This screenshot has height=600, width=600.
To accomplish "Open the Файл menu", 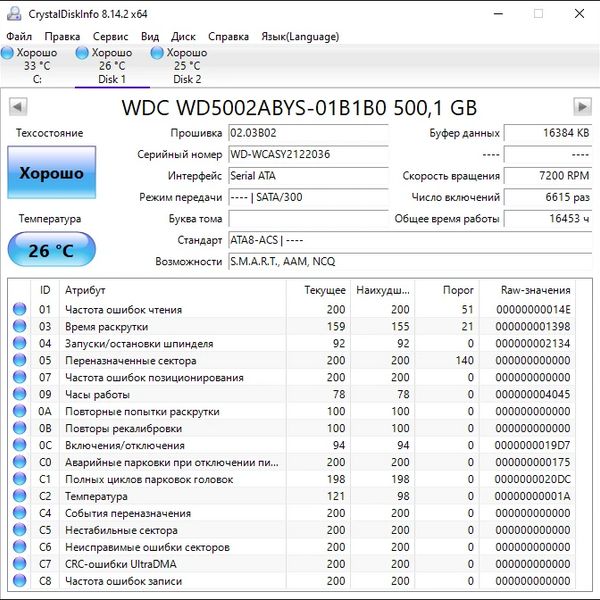I will pos(19,36).
